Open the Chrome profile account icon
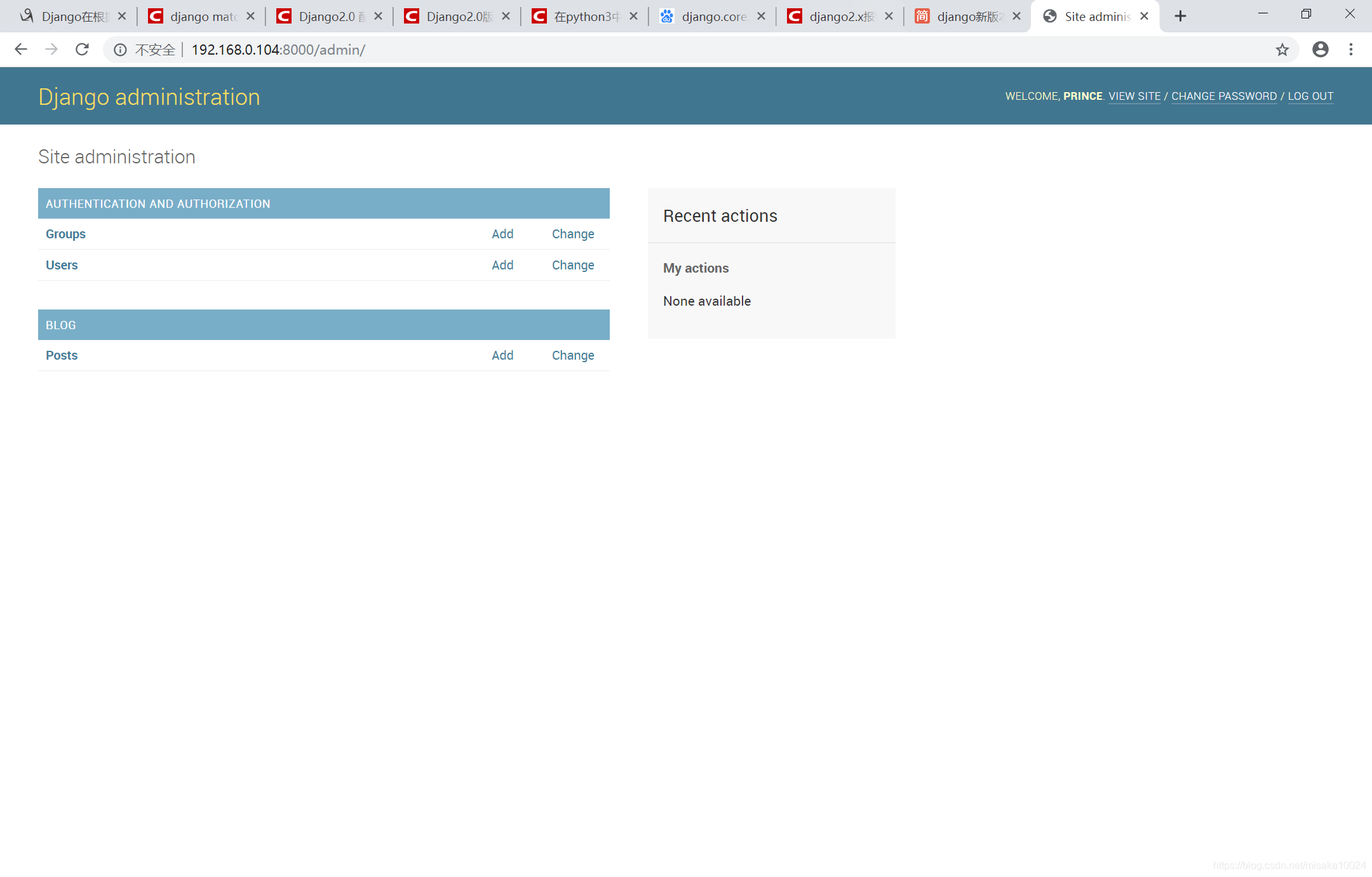The height and width of the screenshot is (877, 1372). (x=1321, y=50)
